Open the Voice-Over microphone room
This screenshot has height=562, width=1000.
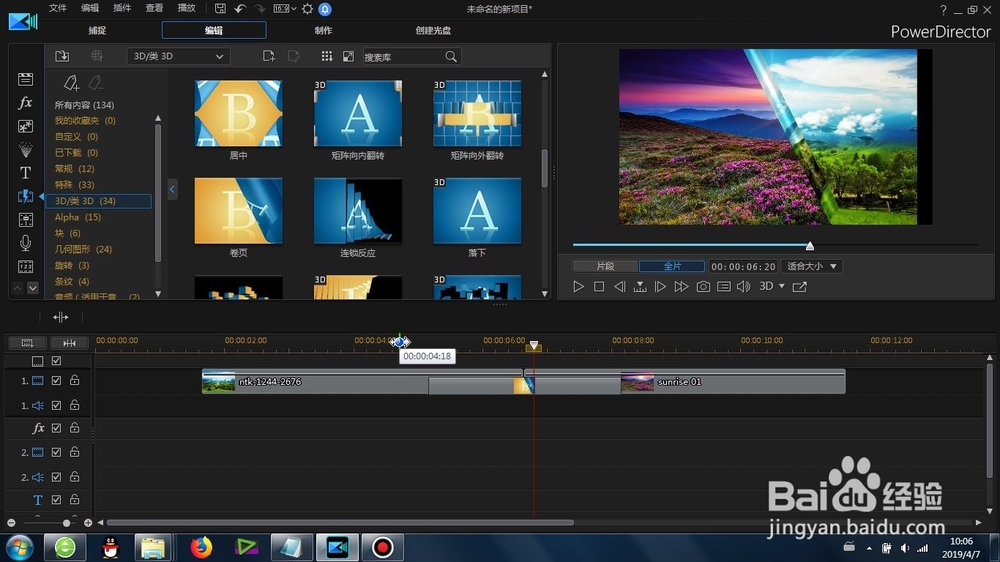(x=26, y=243)
